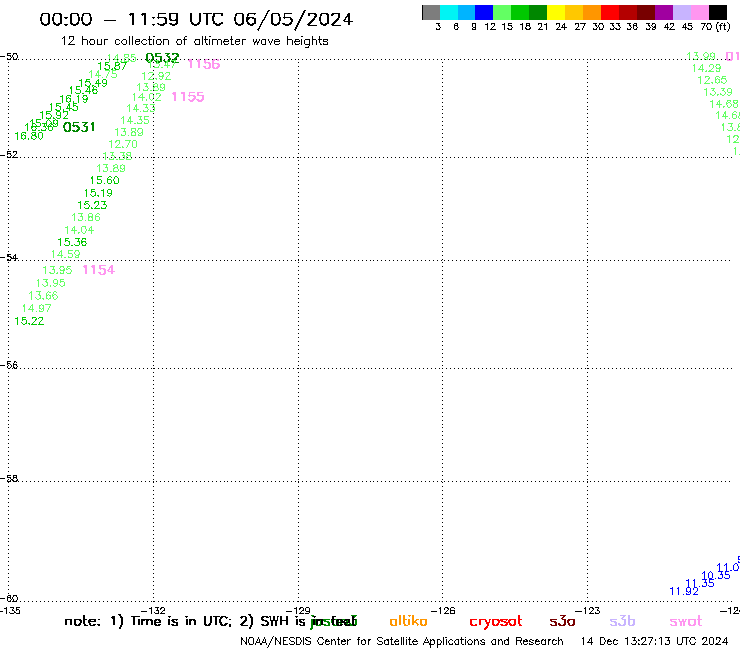Click the wave height value '12.65'
The width and height of the screenshot is (740, 650).
point(712,80)
